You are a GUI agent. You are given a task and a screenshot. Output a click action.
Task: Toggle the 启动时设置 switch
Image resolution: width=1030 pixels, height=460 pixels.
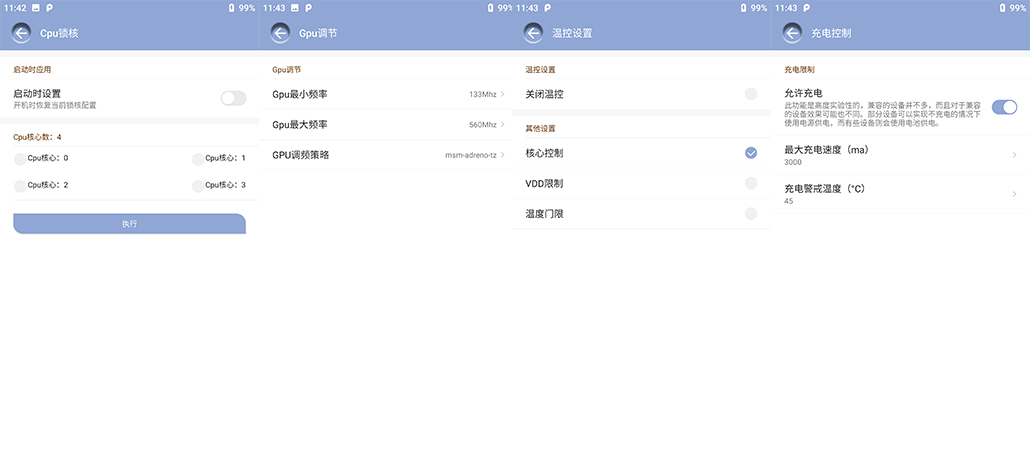[x=233, y=98]
